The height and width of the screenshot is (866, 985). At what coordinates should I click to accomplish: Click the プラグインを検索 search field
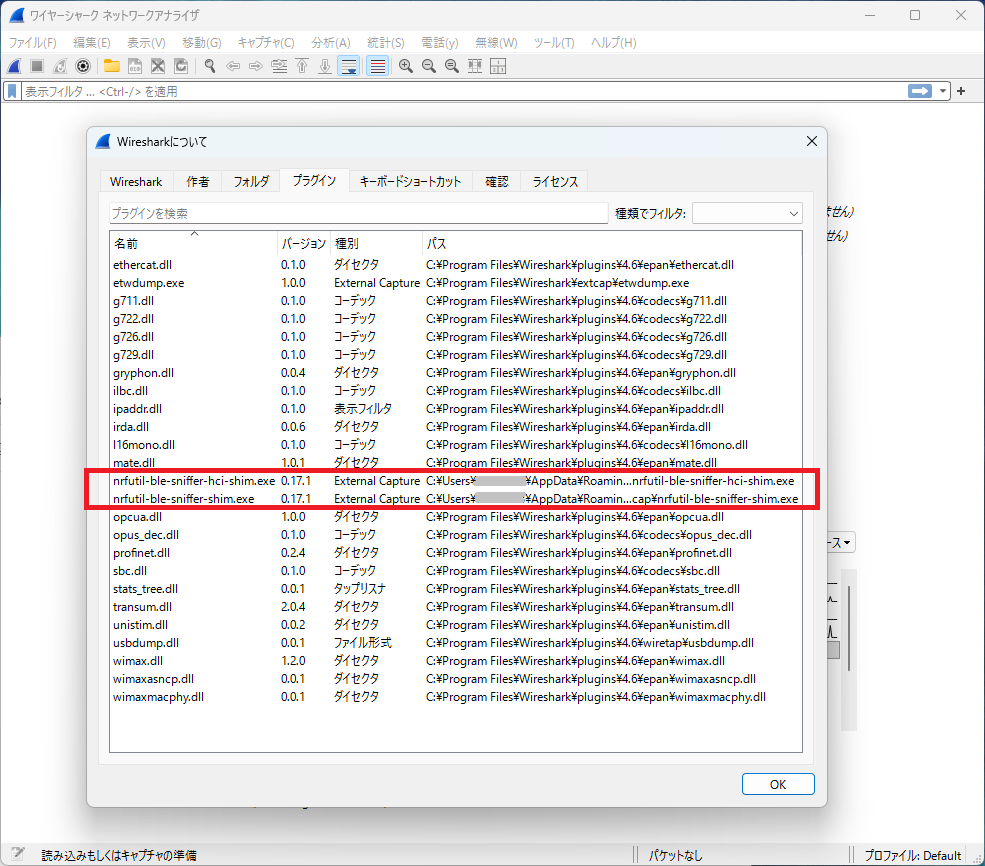pyautogui.click(x=358, y=213)
